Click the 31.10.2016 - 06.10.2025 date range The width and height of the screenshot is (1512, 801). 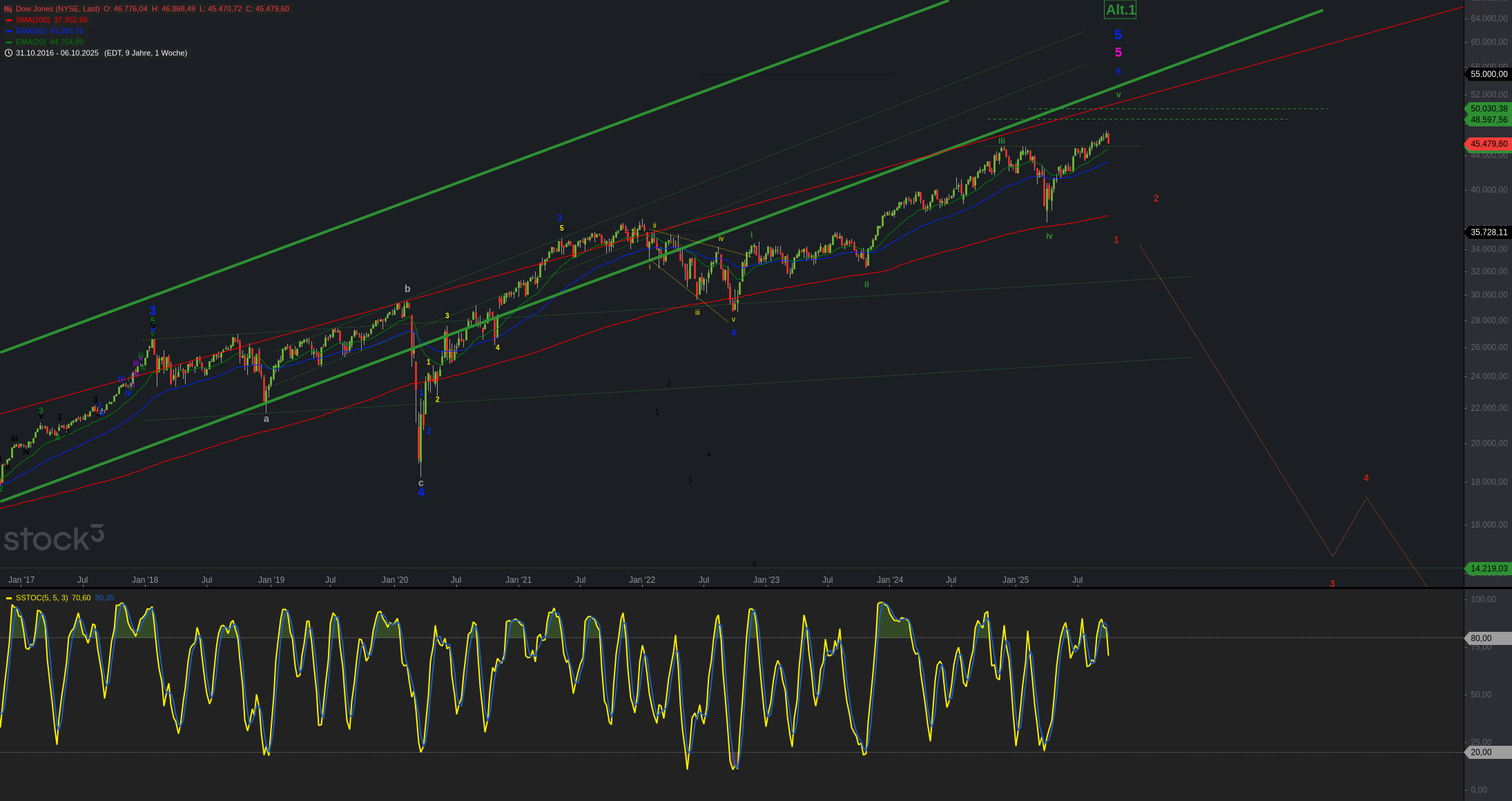[x=57, y=53]
